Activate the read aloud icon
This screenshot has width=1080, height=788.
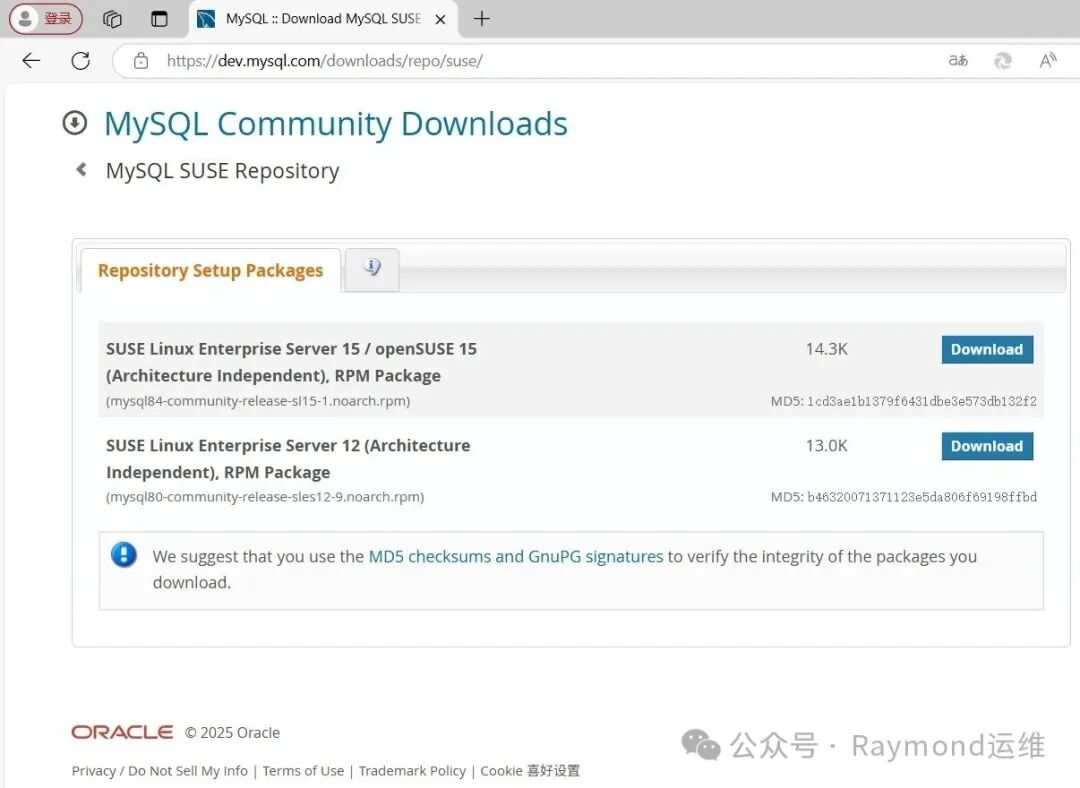1048,61
